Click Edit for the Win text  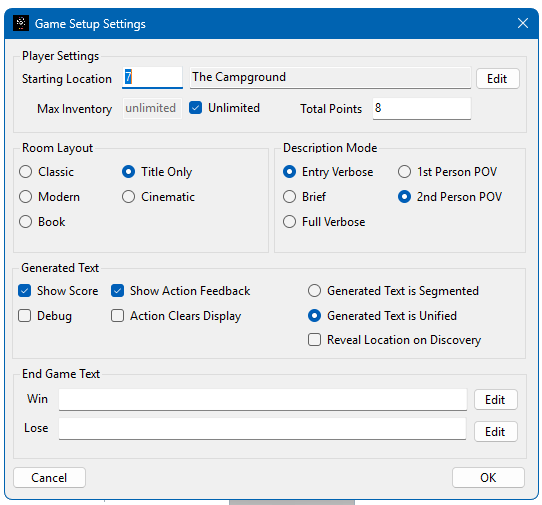[x=496, y=400]
